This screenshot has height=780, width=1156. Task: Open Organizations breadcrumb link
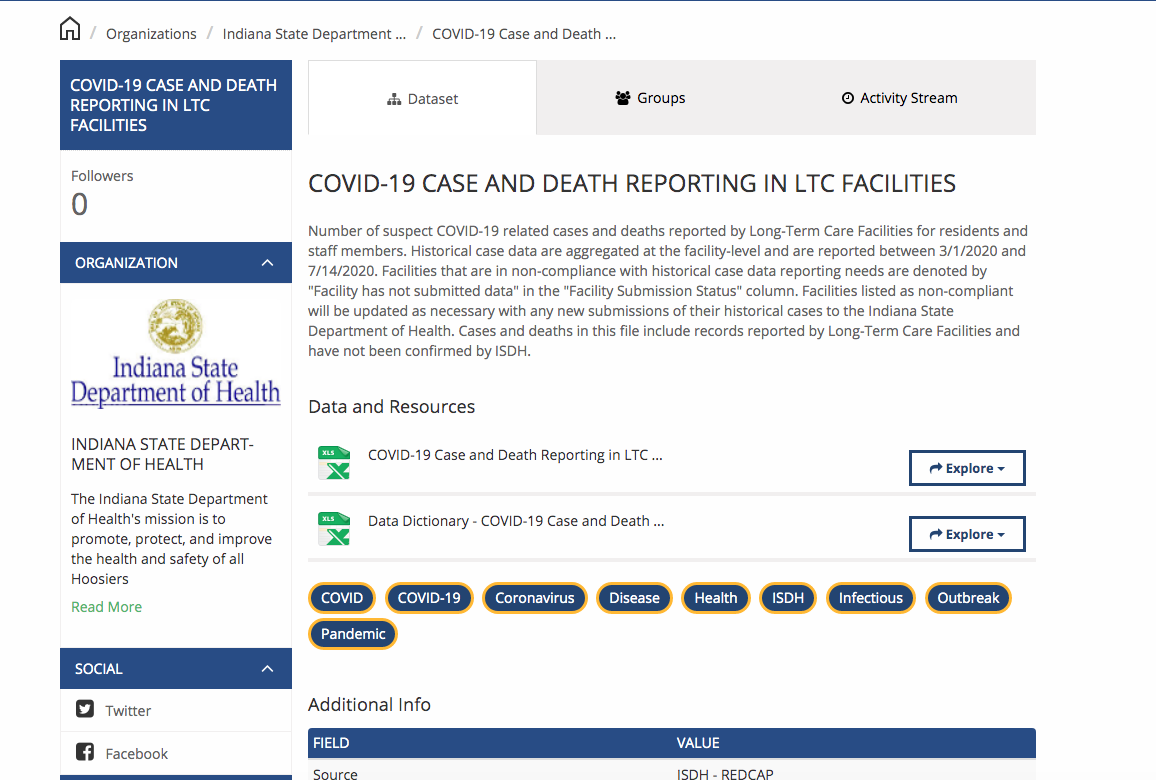(151, 34)
